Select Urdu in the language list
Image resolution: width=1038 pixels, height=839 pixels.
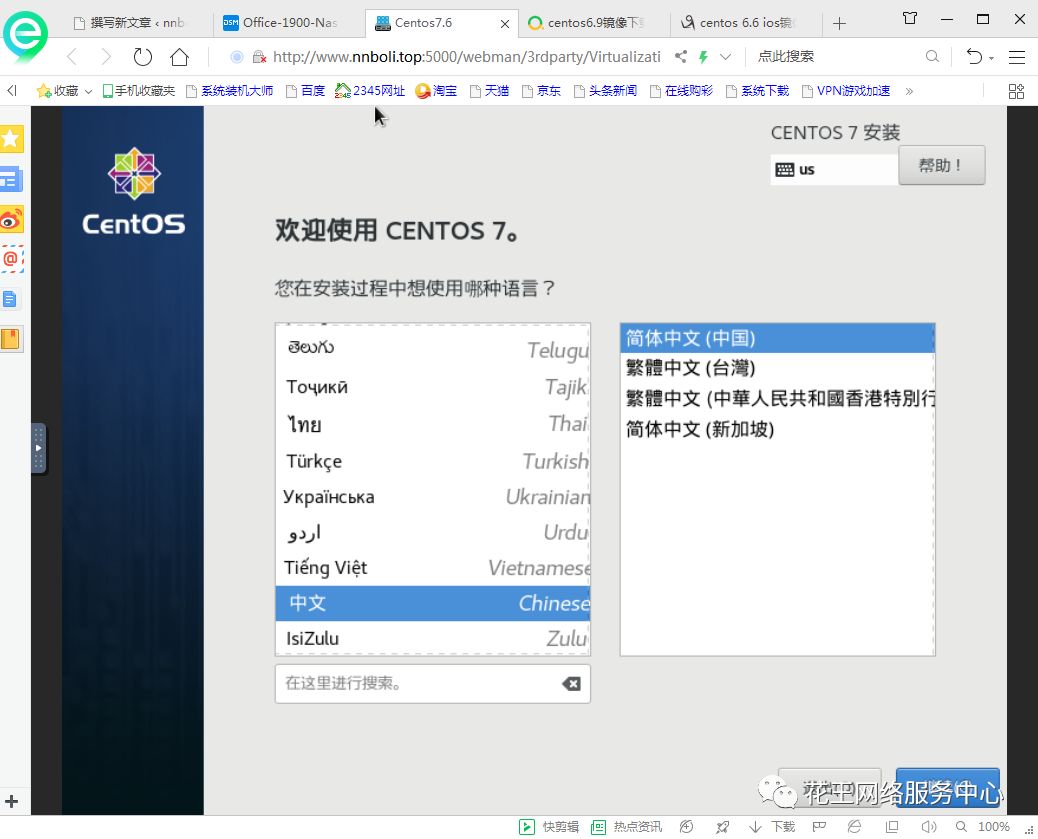[x=432, y=532]
